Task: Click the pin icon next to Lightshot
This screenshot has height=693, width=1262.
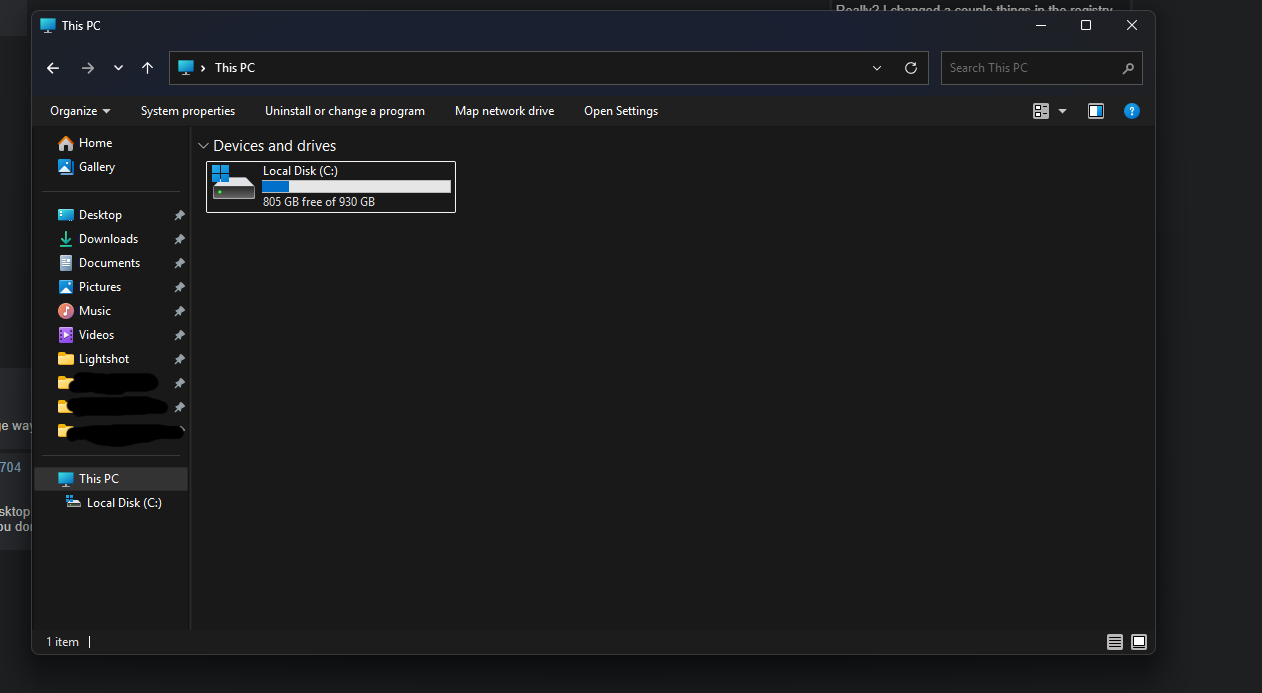Action: click(179, 359)
